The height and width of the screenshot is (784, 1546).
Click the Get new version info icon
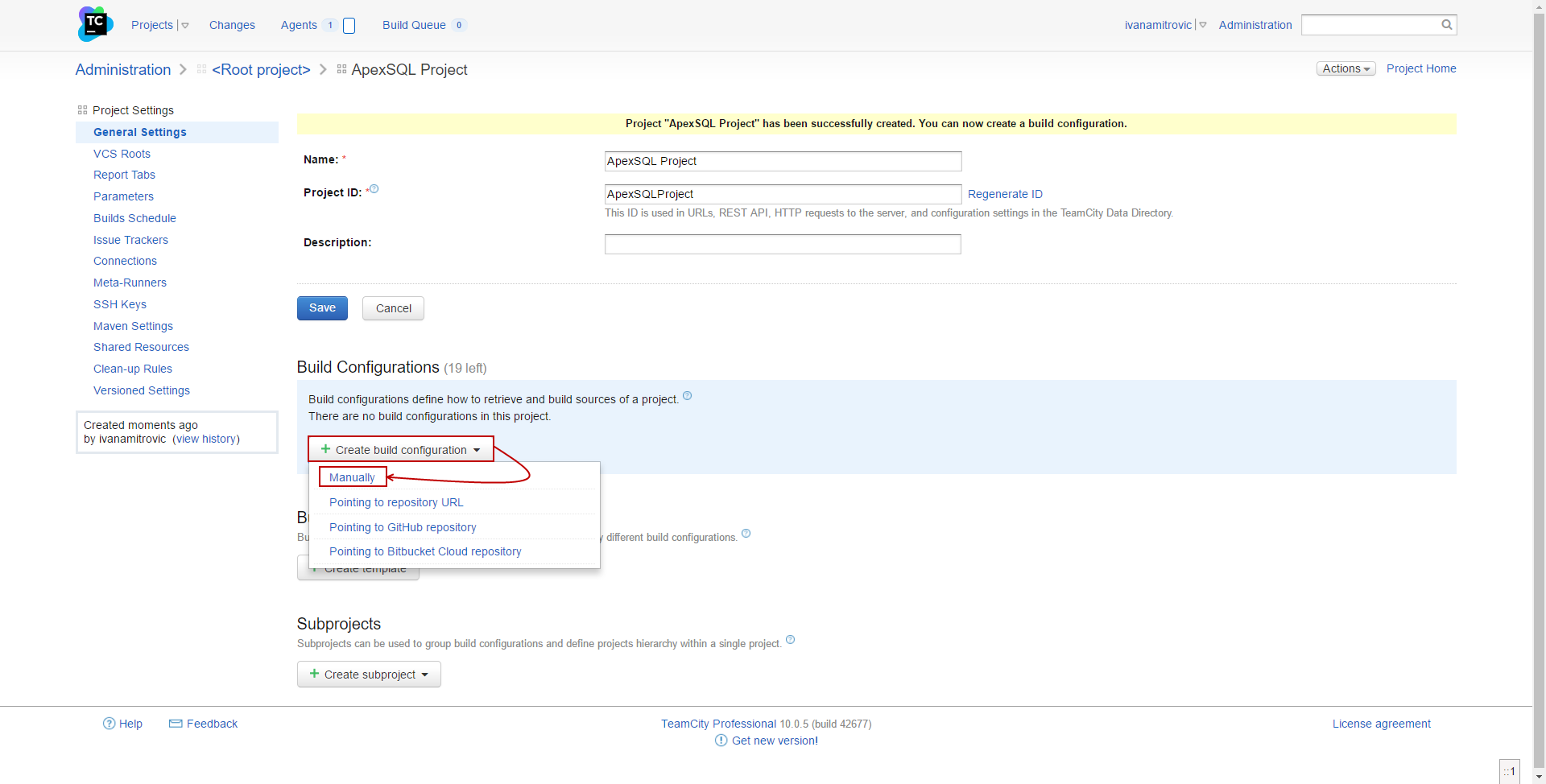(x=721, y=741)
